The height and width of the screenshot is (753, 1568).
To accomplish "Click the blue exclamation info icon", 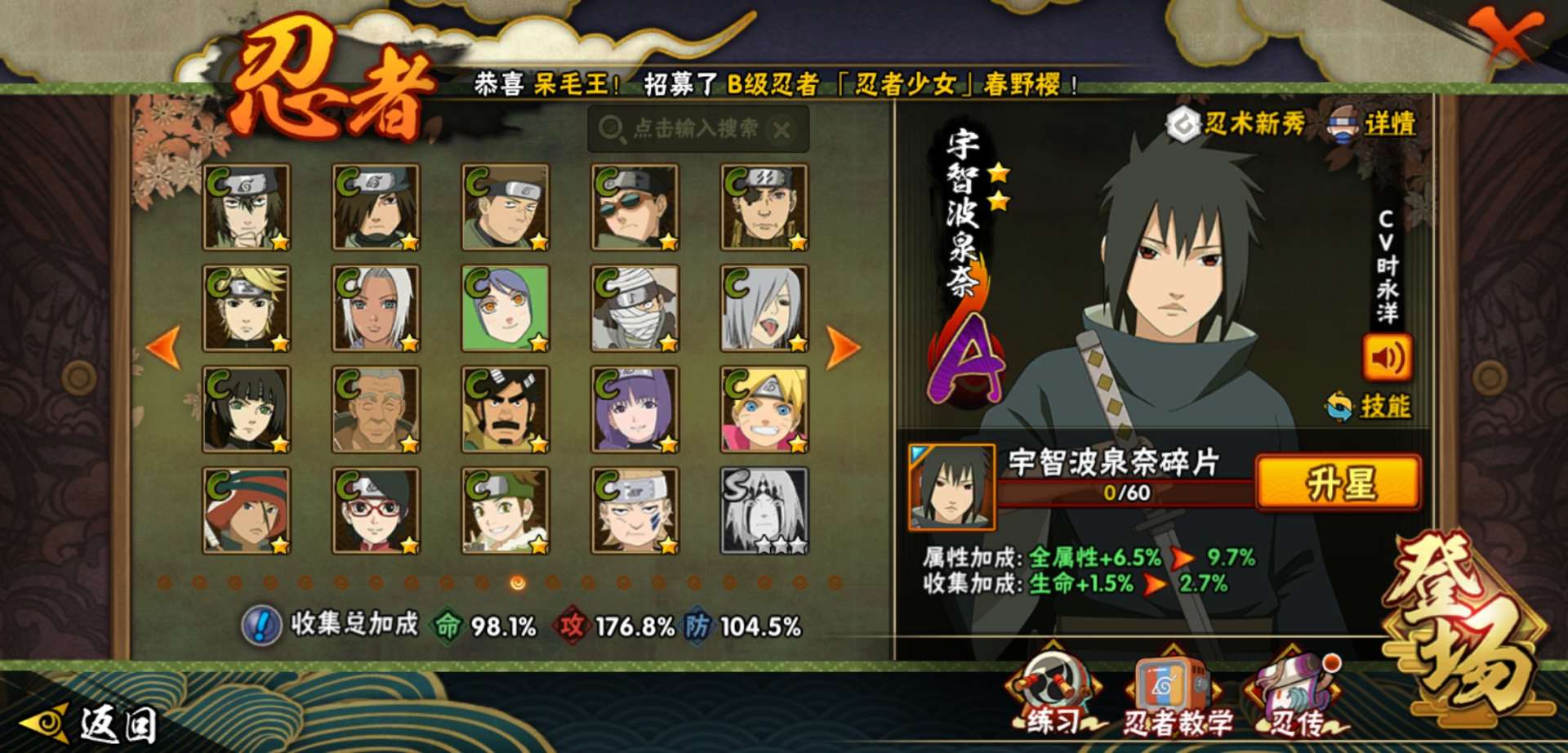I will 261,626.
